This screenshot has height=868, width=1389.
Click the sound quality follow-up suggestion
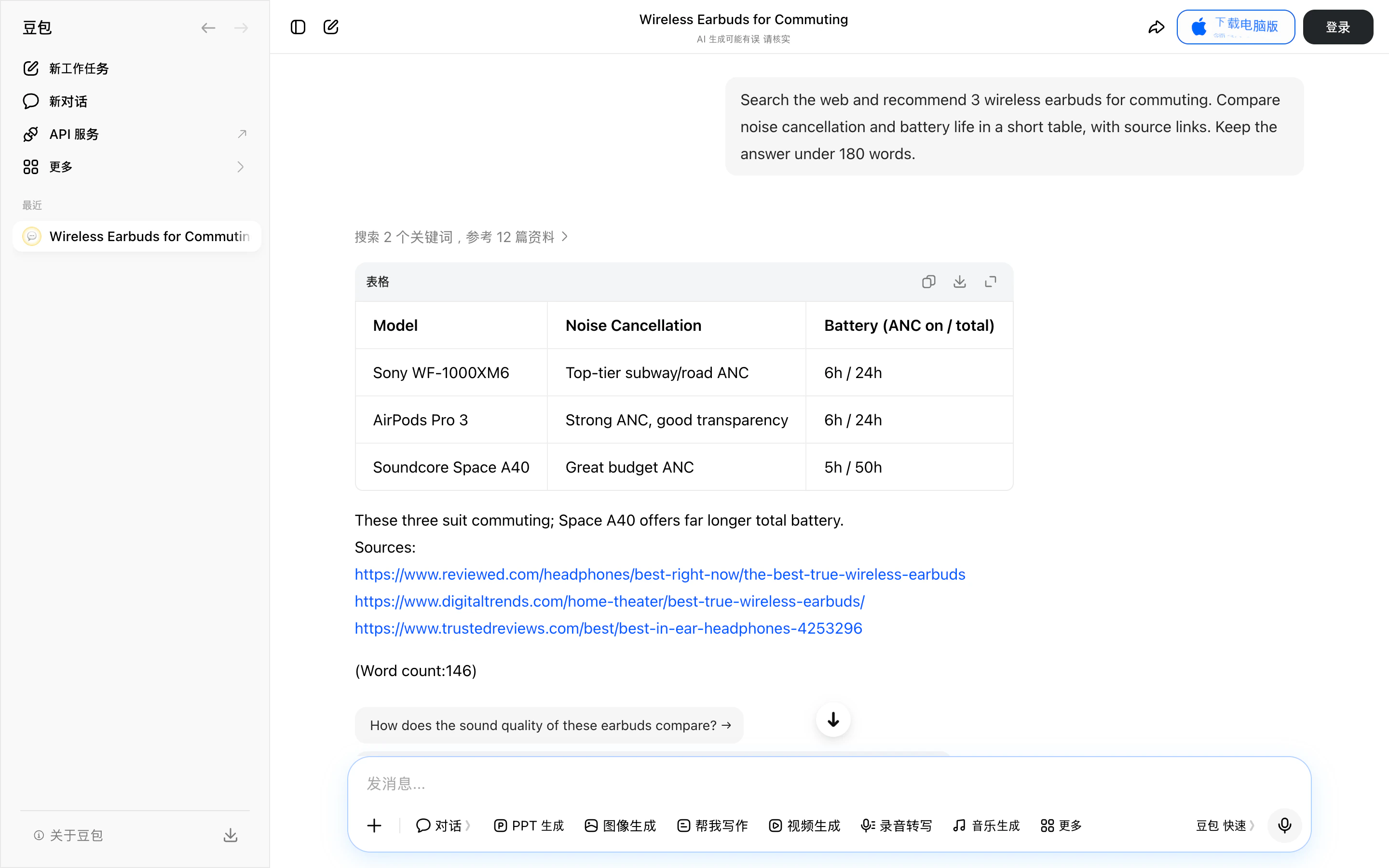point(549,725)
